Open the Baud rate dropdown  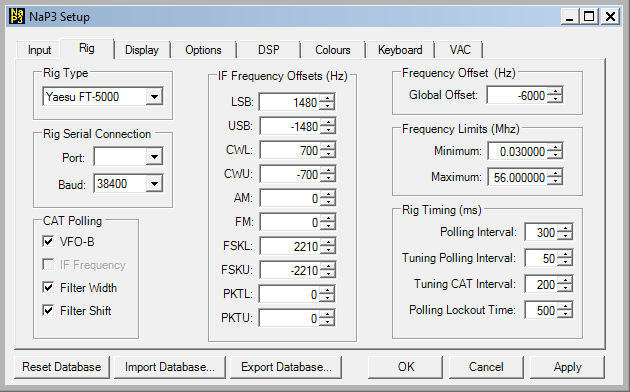(154, 184)
